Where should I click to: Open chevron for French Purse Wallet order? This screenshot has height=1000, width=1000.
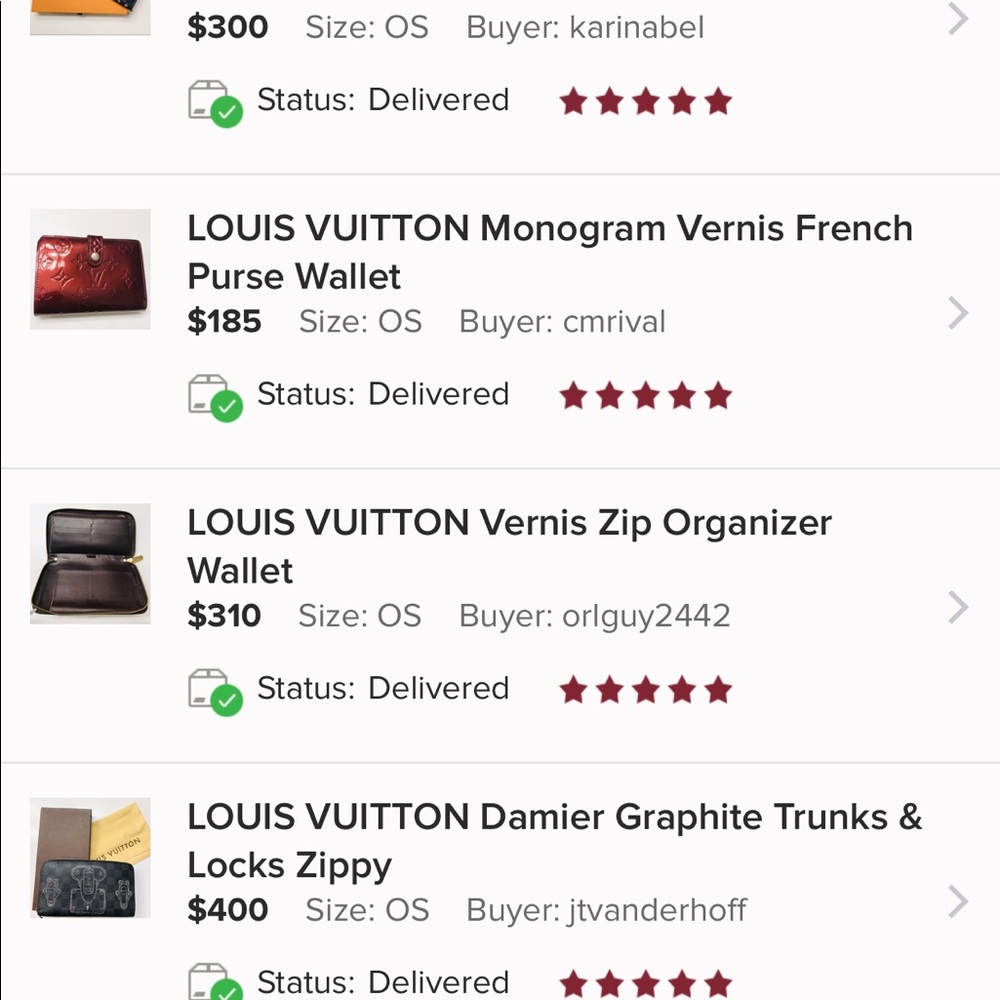[959, 313]
